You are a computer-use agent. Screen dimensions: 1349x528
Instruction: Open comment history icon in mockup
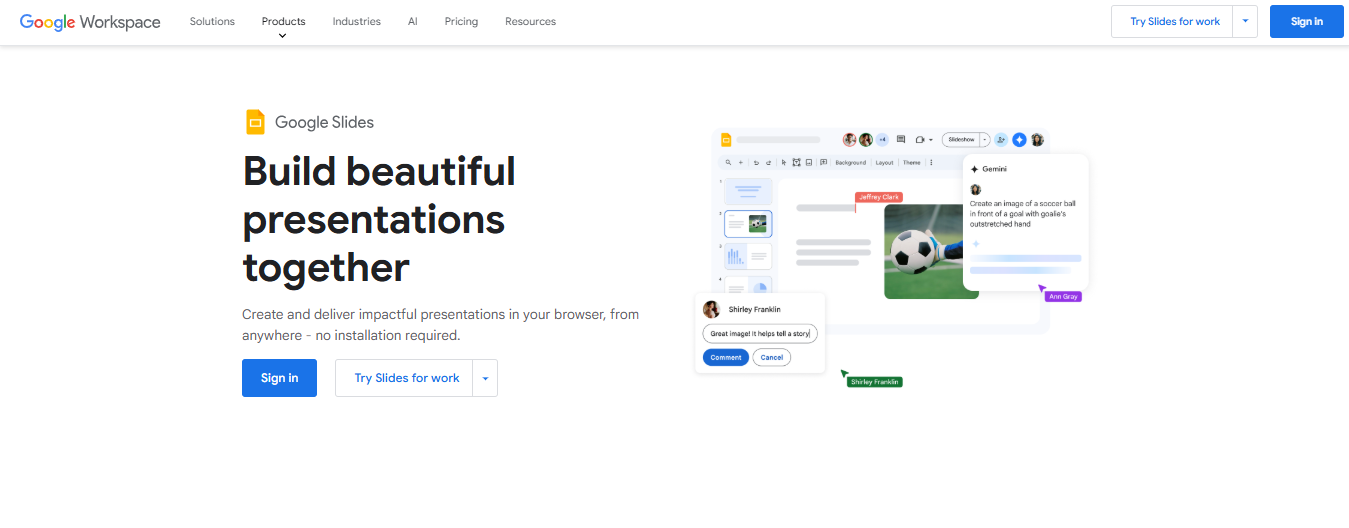click(x=901, y=139)
